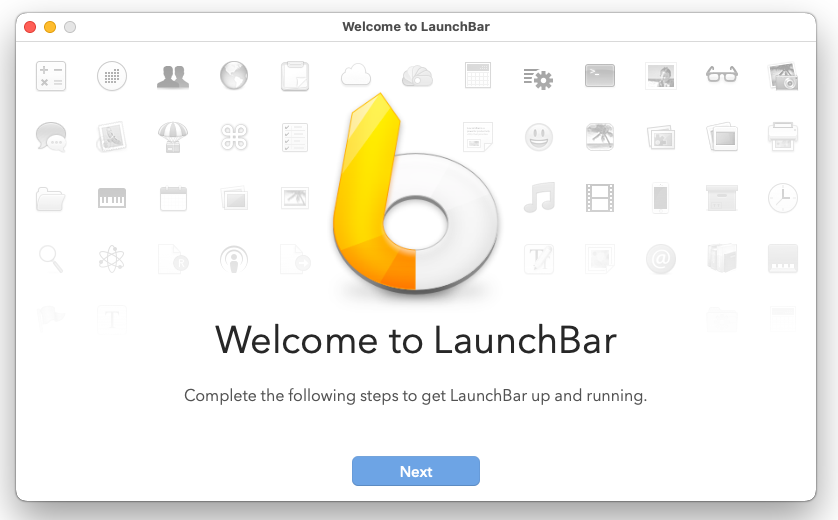Click the film strip movie icon
This screenshot has width=838, height=520.
click(x=600, y=198)
